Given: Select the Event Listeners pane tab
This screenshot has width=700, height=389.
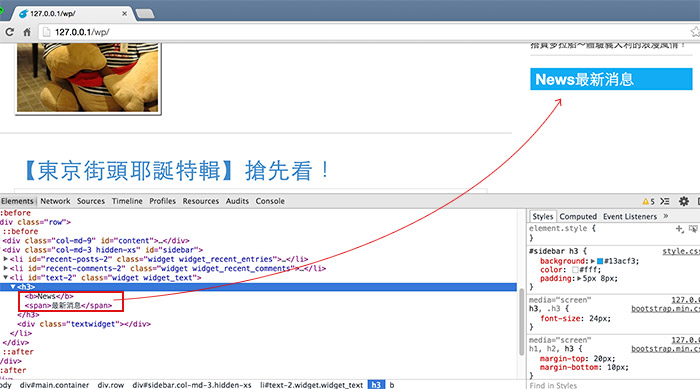Looking at the screenshot, I should (630, 217).
